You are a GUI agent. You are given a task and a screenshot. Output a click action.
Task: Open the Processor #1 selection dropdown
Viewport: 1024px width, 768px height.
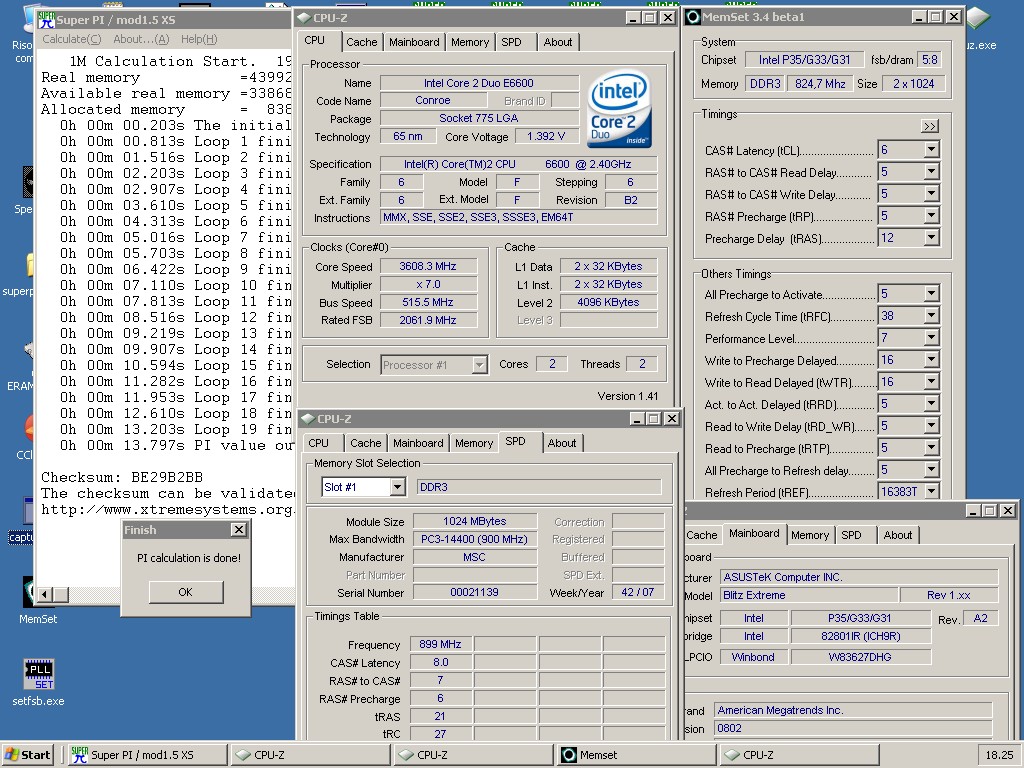point(479,364)
